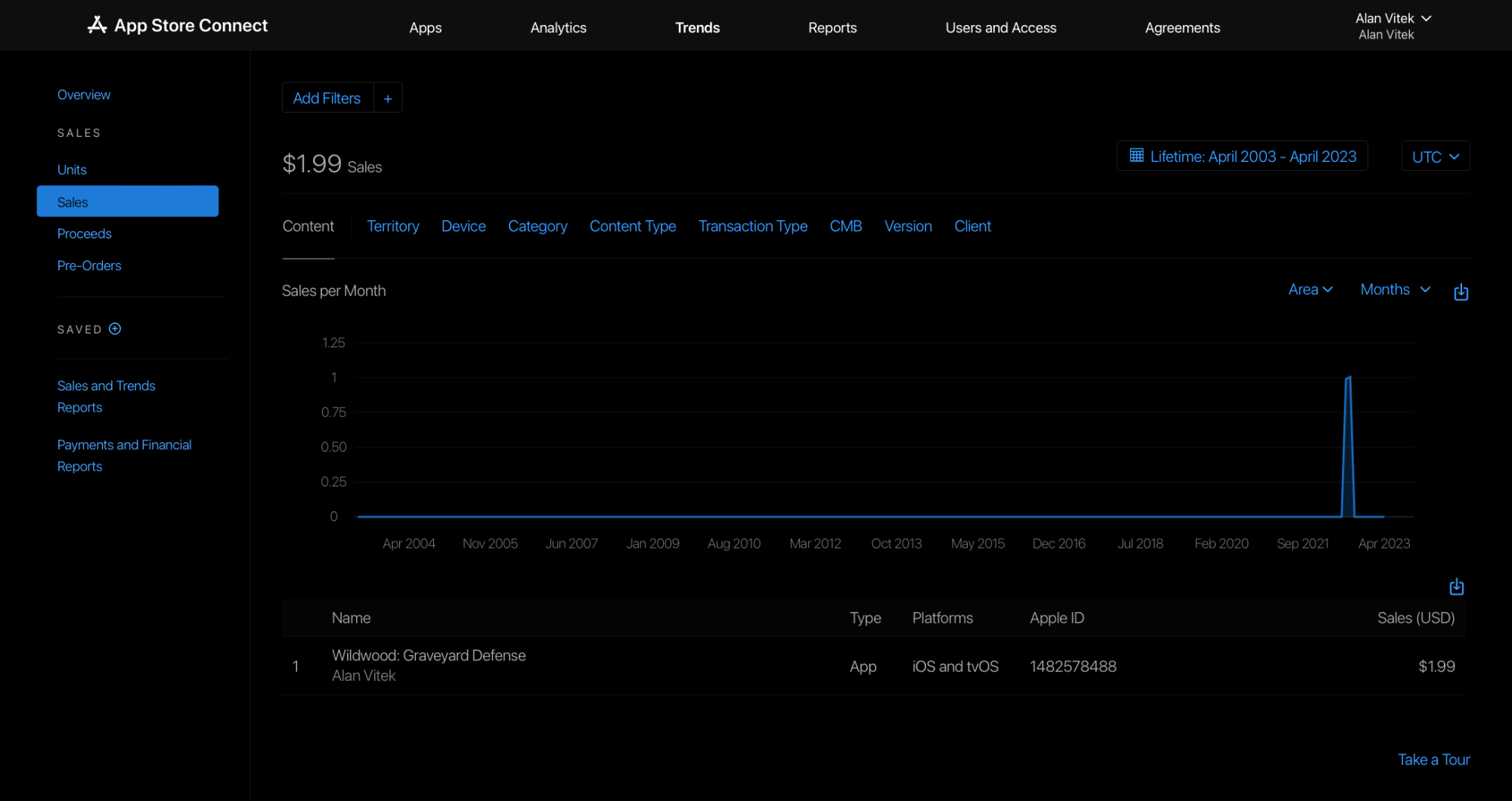This screenshot has width=1512, height=801.
Task: Select Sales in the sidebar
Action: [x=128, y=202]
